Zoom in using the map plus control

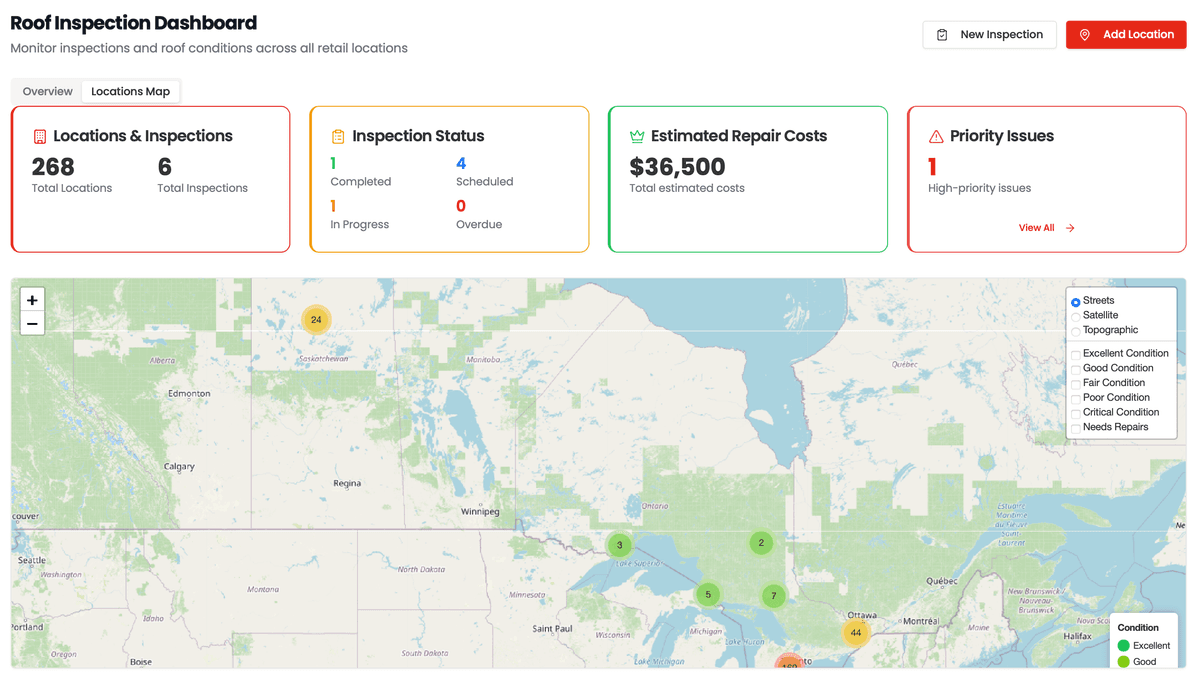(x=32, y=299)
